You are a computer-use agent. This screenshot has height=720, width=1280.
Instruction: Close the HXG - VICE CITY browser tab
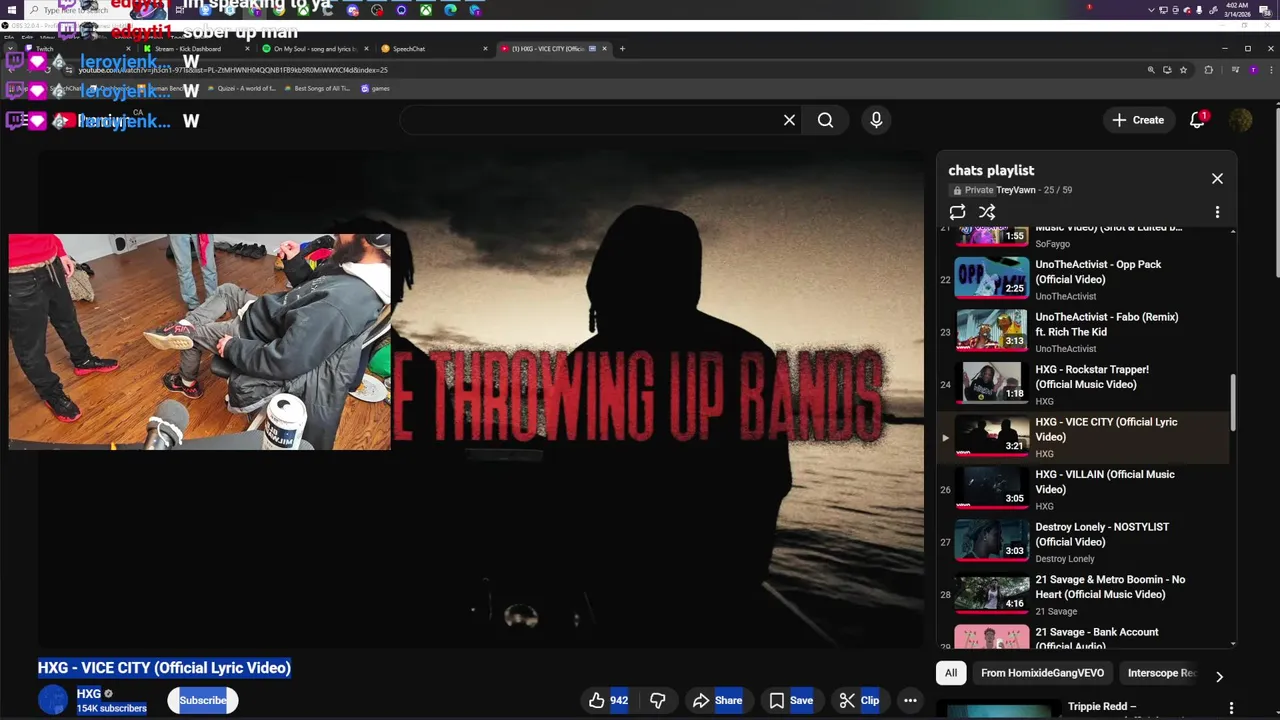point(604,49)
